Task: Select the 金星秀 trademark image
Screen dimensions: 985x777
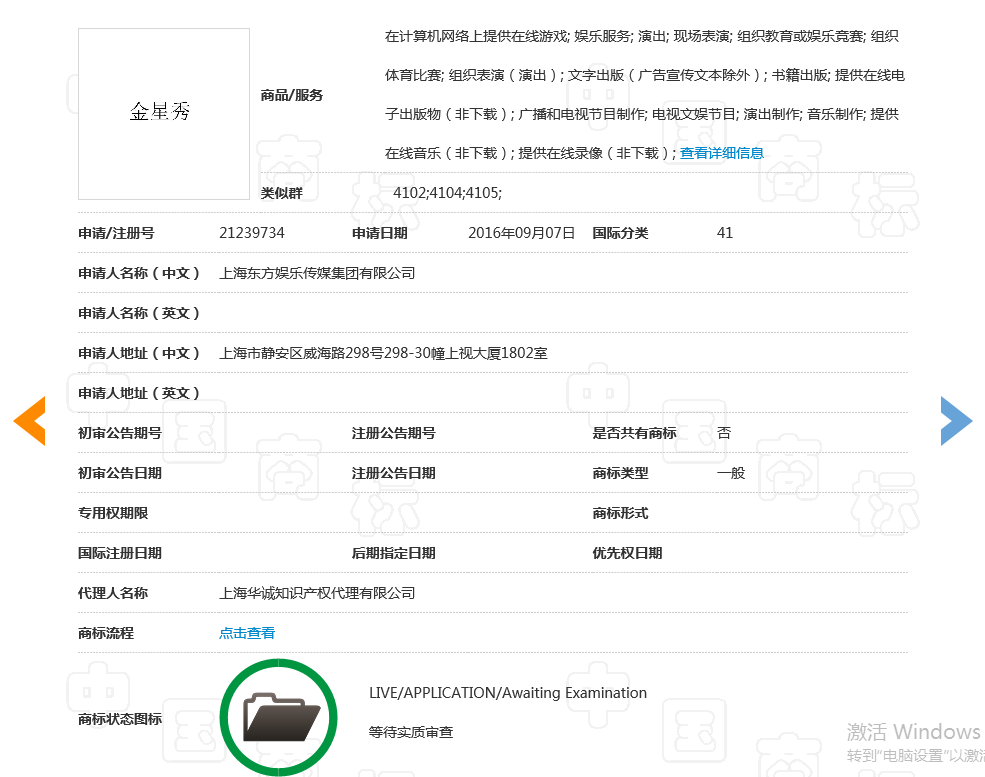Action: point(163,113)
